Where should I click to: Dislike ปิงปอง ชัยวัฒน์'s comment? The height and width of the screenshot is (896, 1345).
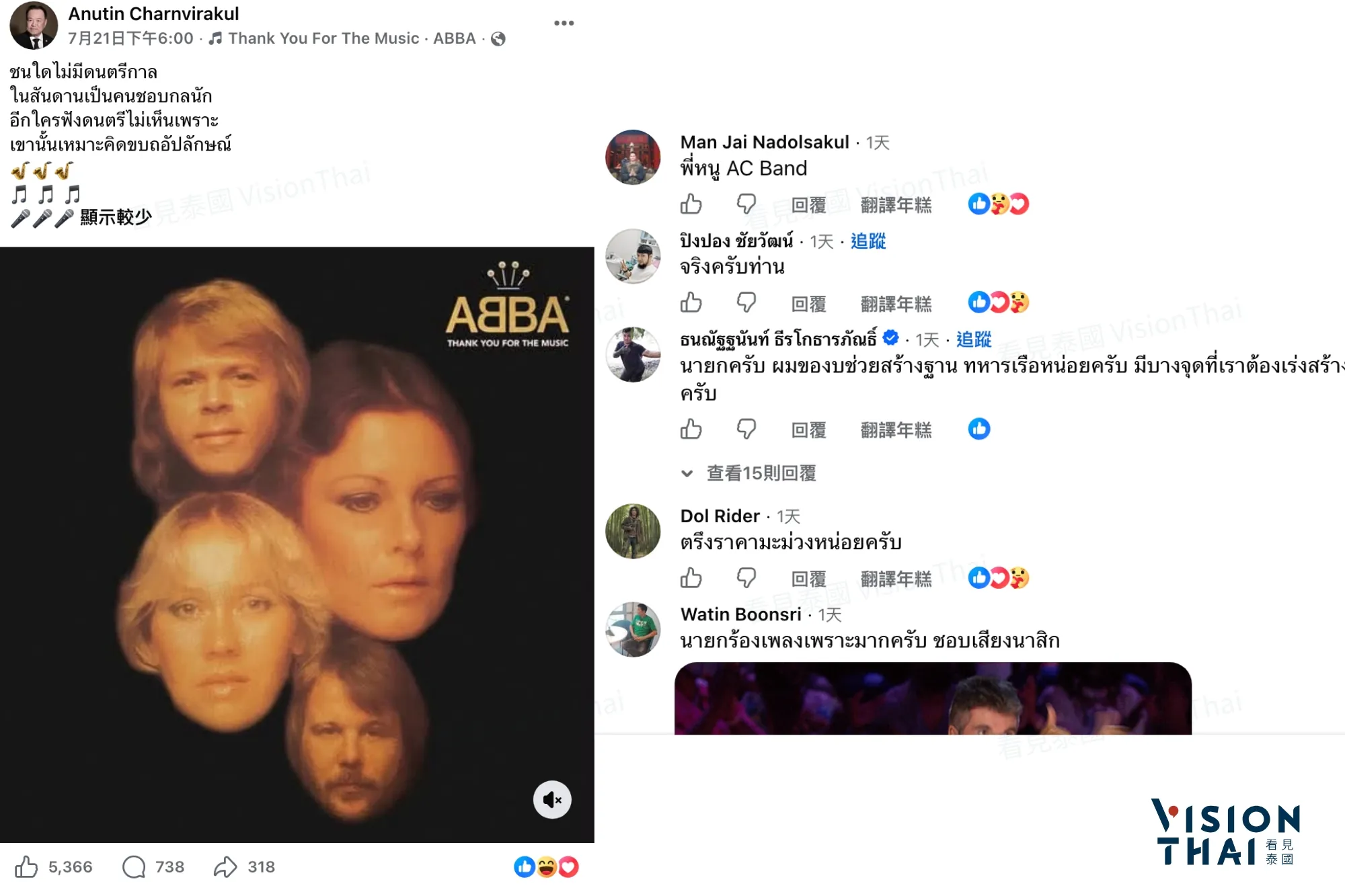click(746, 302)
